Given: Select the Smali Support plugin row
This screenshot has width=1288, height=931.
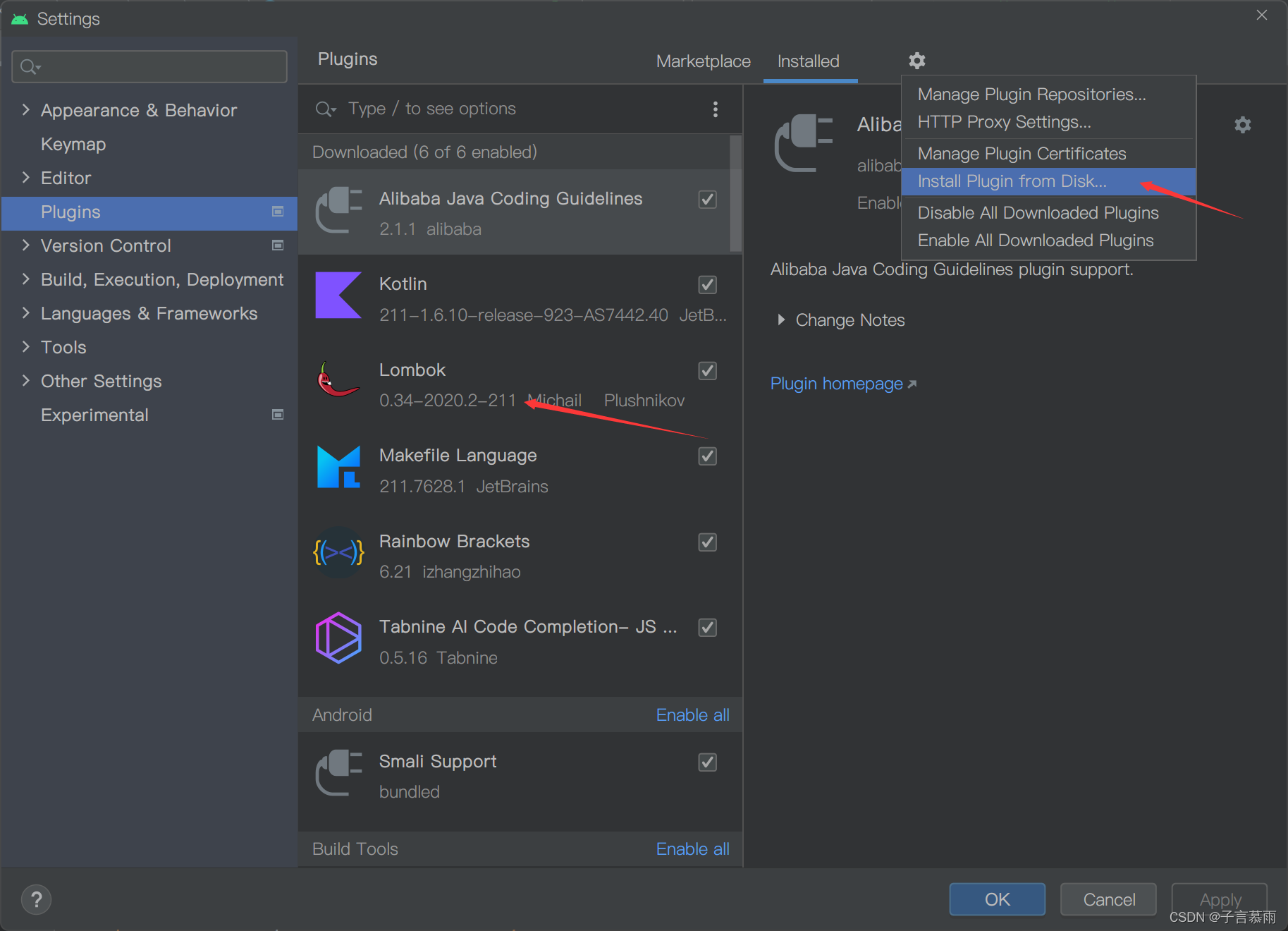Looking at the screenshot, I should click(x=520, y=776).
